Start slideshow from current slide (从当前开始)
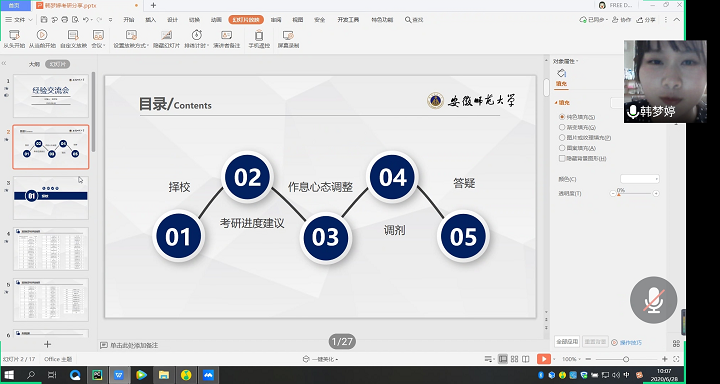This screenshot has width=720, height=384. [42, 39]
